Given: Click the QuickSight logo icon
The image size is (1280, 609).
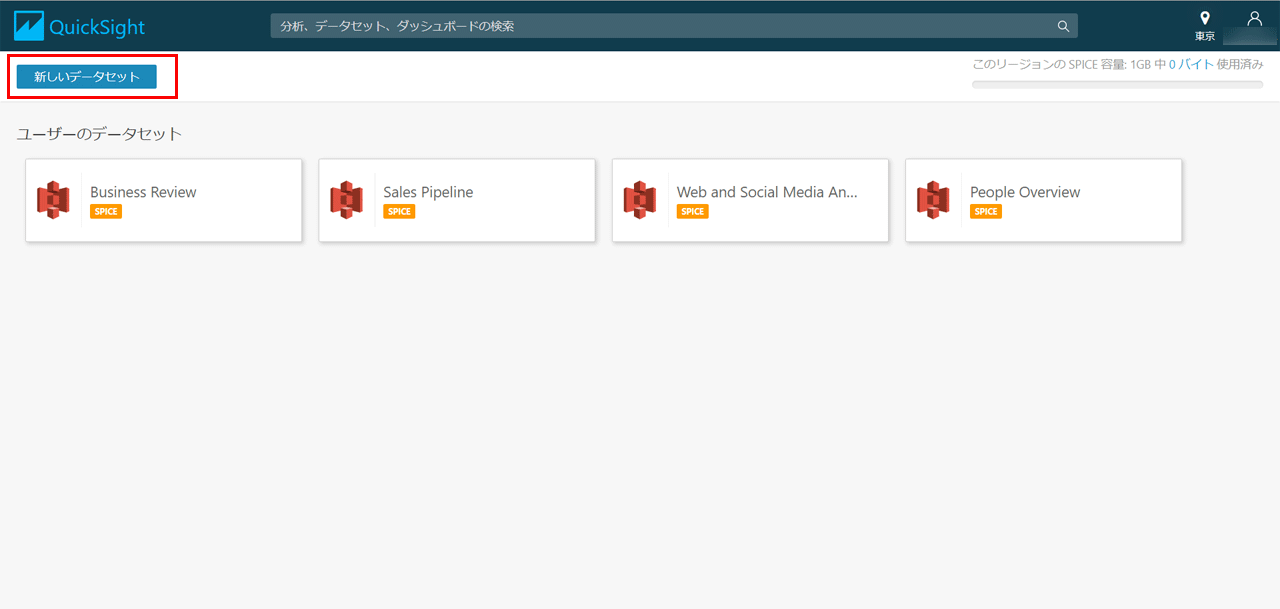Looking at the screenshot, I should click(x=29, y=25).
